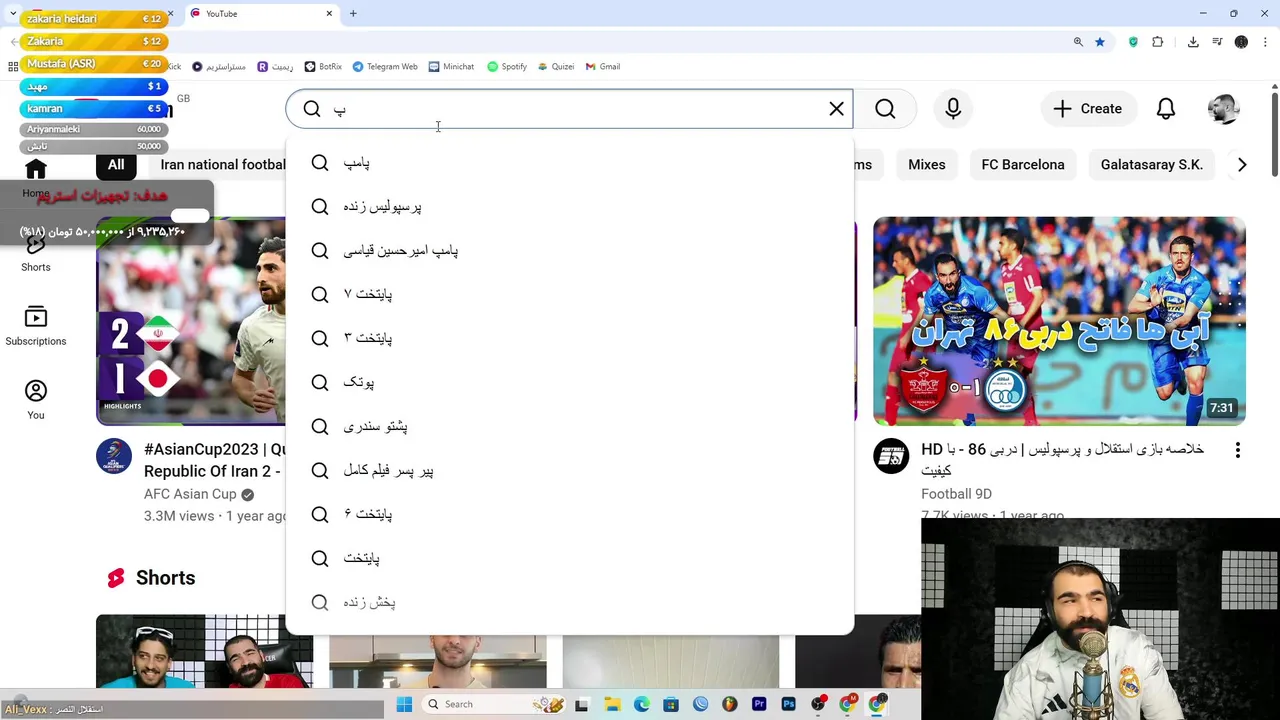Select suggestion "پرسپولیس زنده"

pos(570,207)
